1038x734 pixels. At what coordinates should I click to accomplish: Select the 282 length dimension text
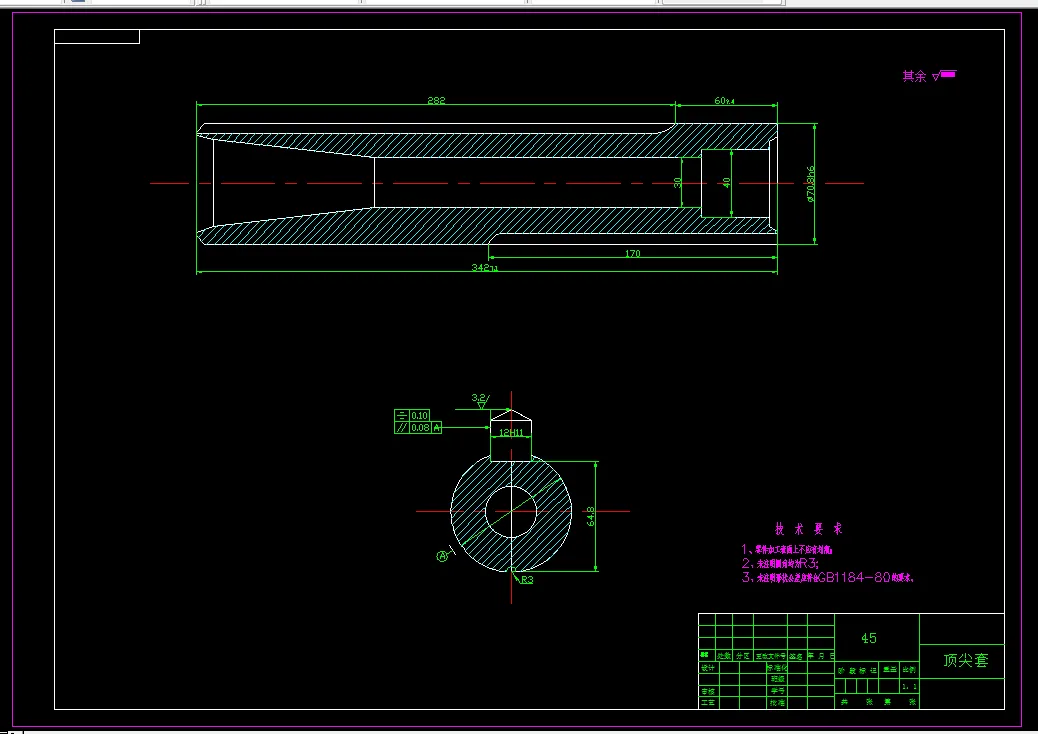pos(436,101)
